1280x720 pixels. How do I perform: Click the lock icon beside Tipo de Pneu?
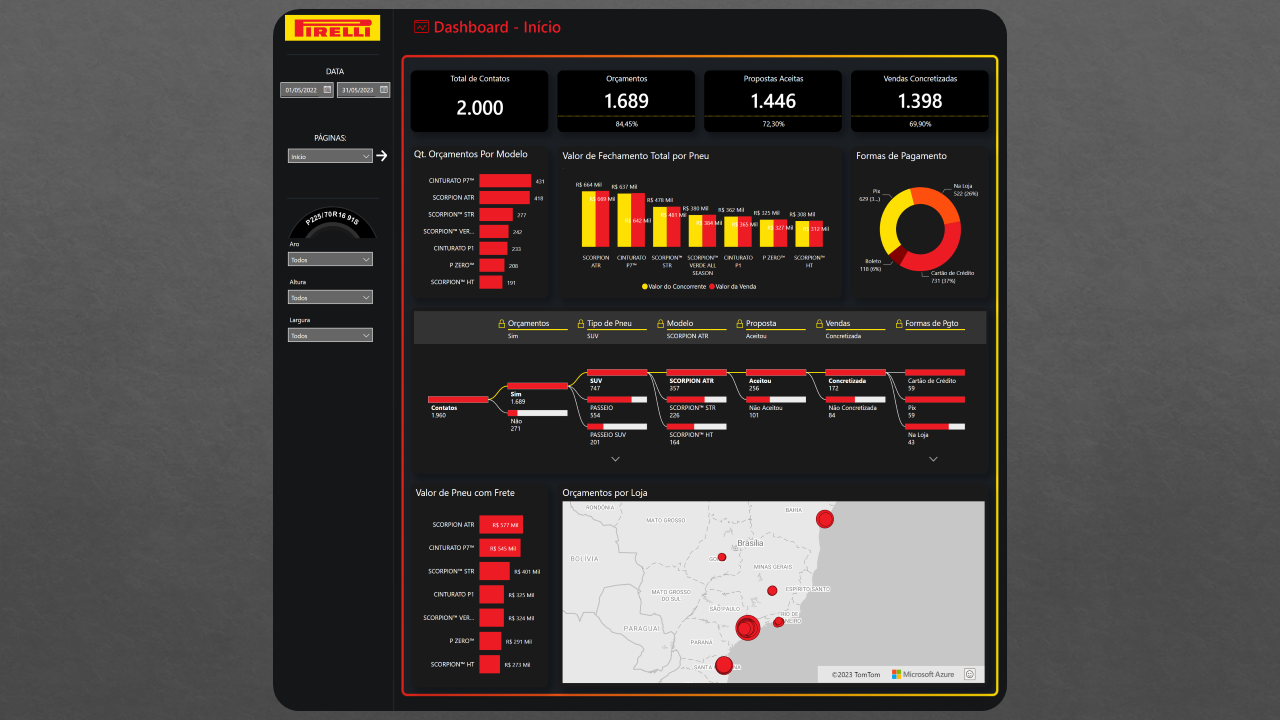tap(580, 324)
